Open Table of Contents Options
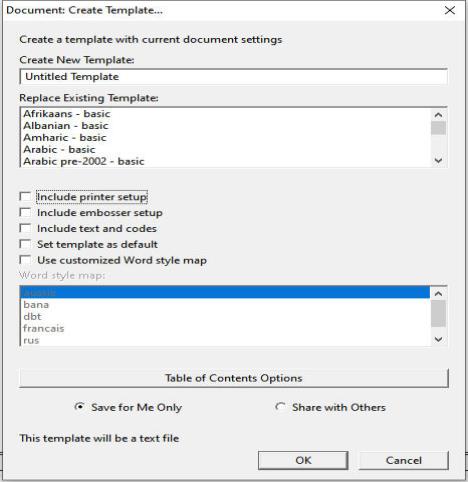468x482 pixels. point(234,378)
